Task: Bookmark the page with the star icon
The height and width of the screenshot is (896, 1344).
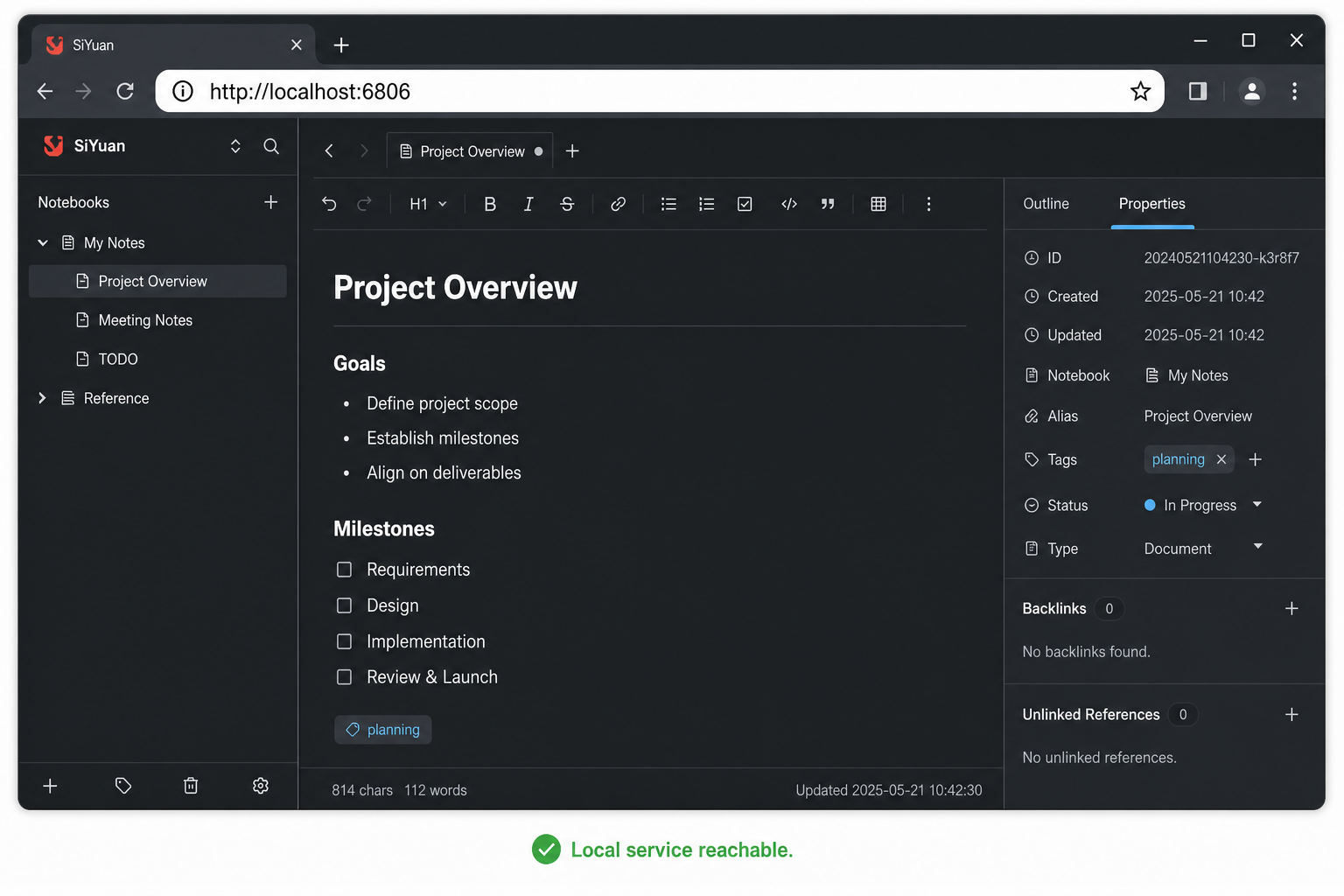Action: click(1140, 91)
